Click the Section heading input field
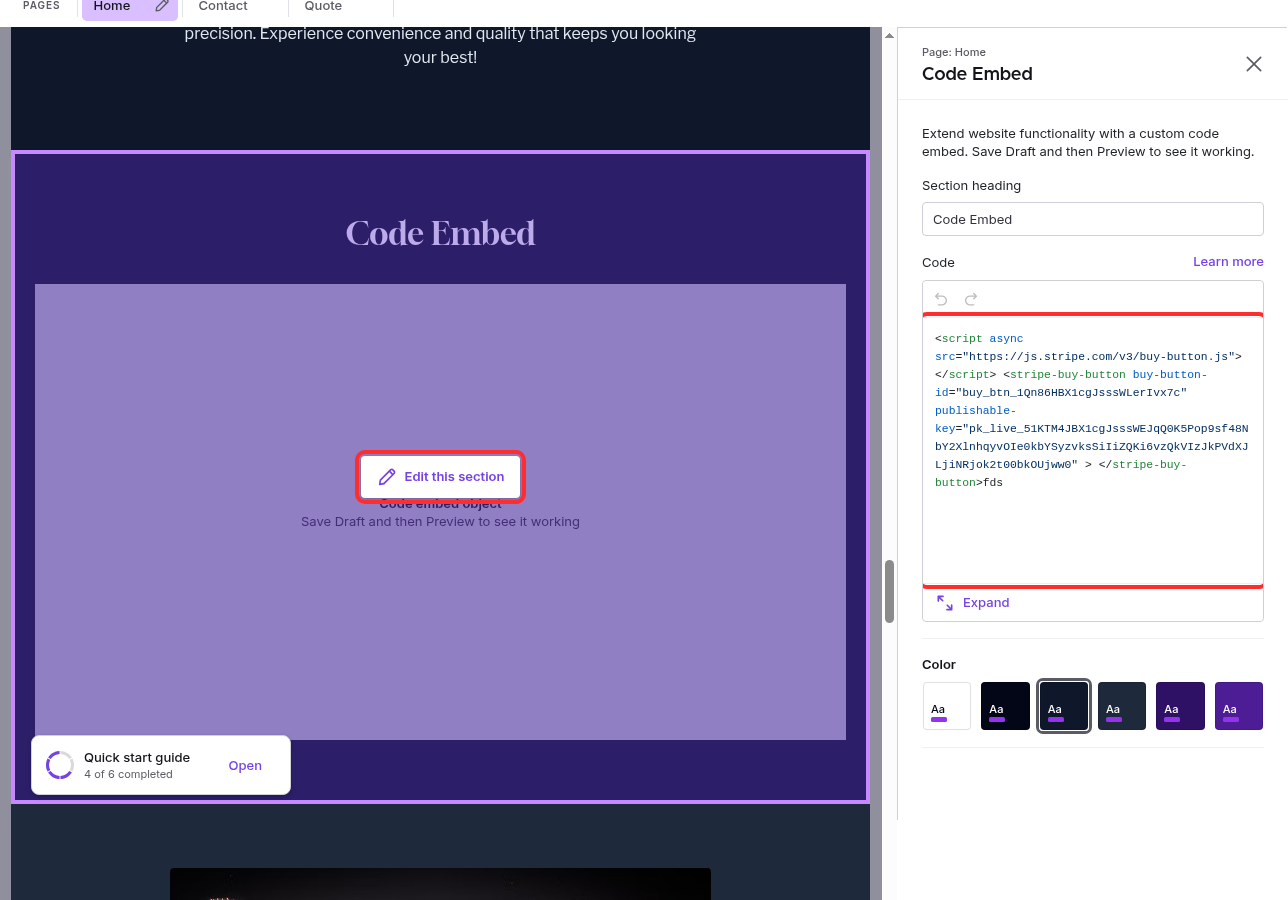Screen dimensions: 1288x900 click(x=1093, y=219)
